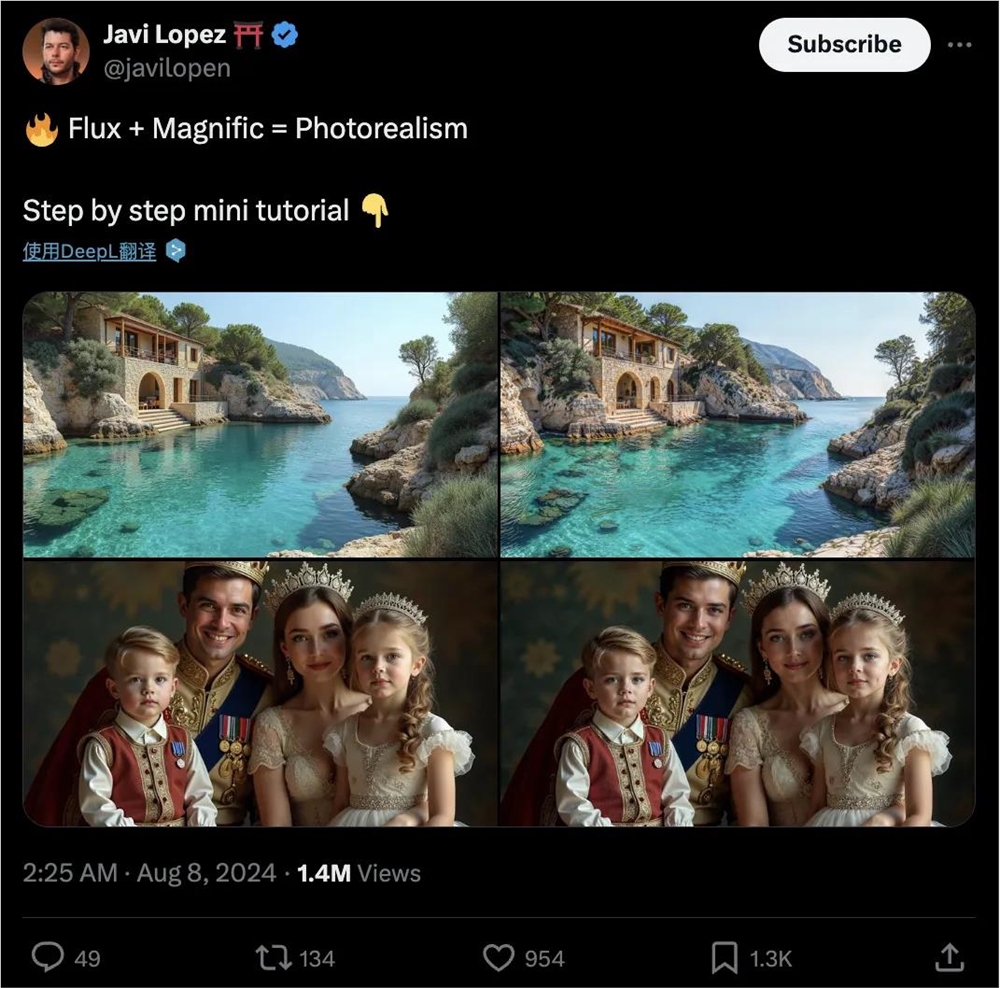Image resolution: width=1000 pixels, height=988 pixels.
Task: Click the blue verified badge
Action: coord(286,36)
